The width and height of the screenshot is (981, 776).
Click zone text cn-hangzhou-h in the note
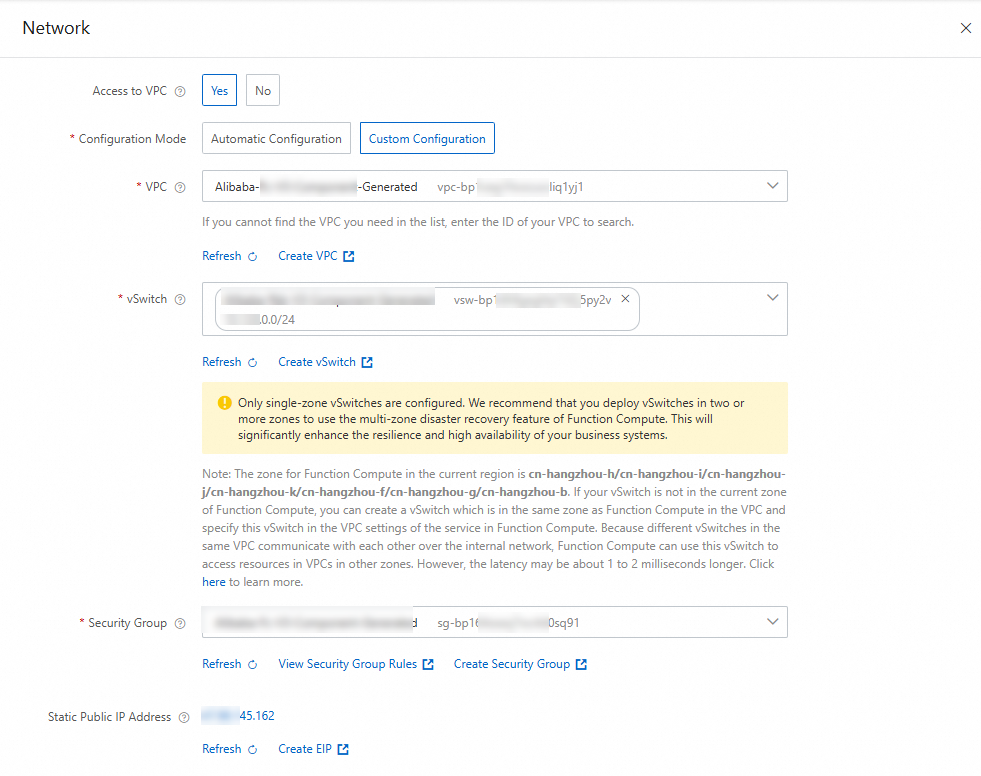coord(572,474)
